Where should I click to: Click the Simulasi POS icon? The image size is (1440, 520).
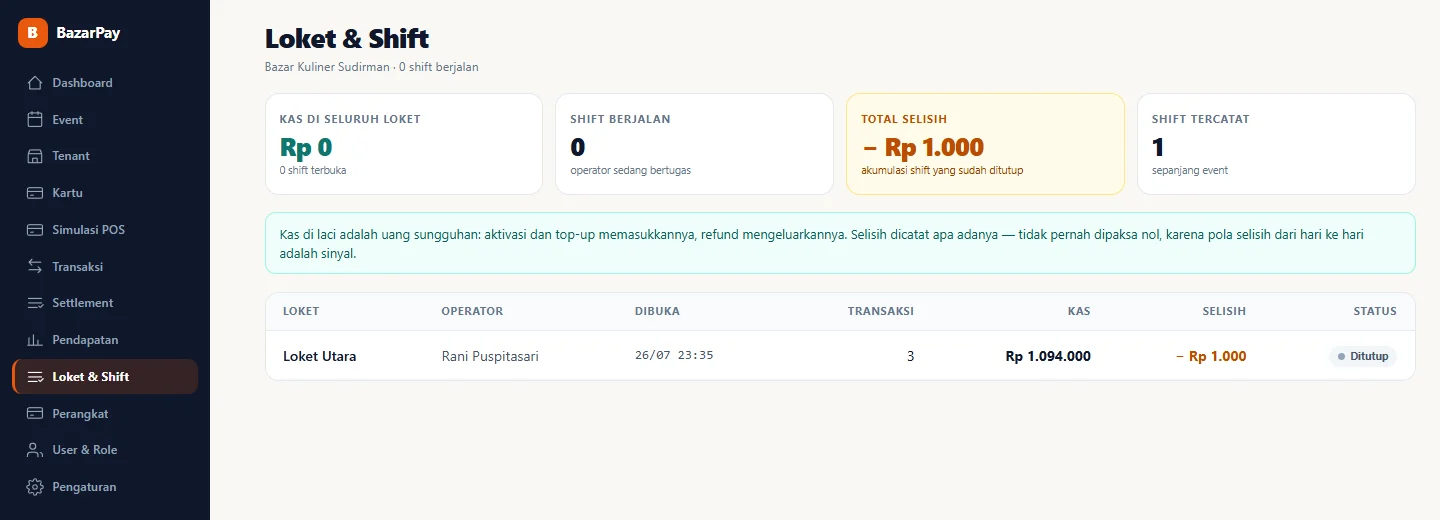pyautogui.click(x=35, y=230)
